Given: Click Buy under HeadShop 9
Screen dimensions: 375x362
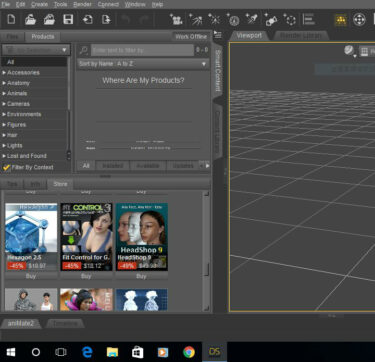Looking at the screenshot, I should [141, 276].
